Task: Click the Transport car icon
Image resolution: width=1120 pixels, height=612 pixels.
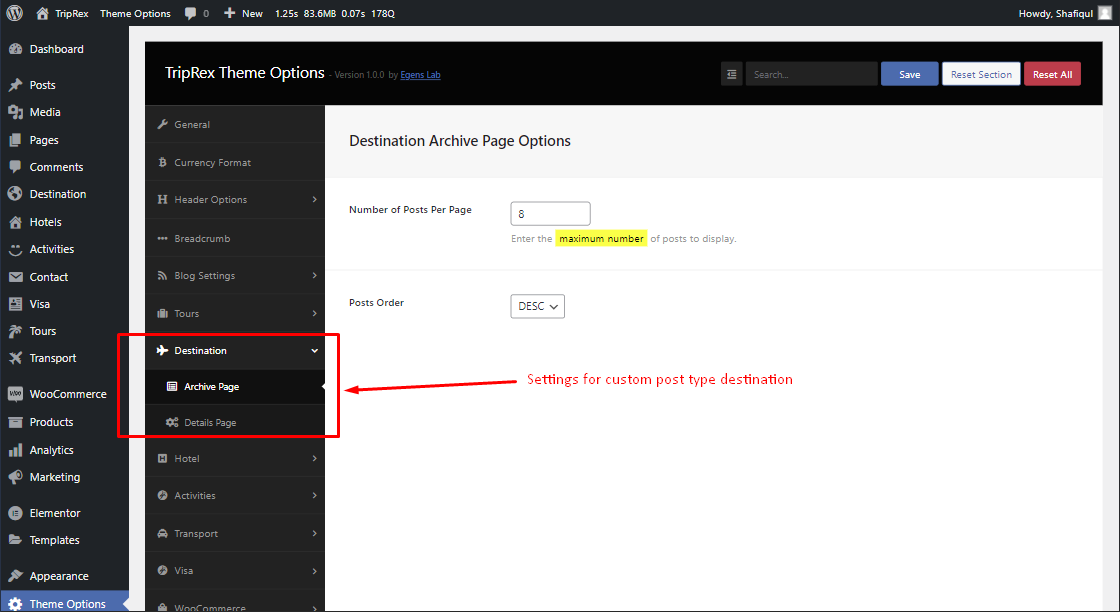Action: tap(162, 533)
